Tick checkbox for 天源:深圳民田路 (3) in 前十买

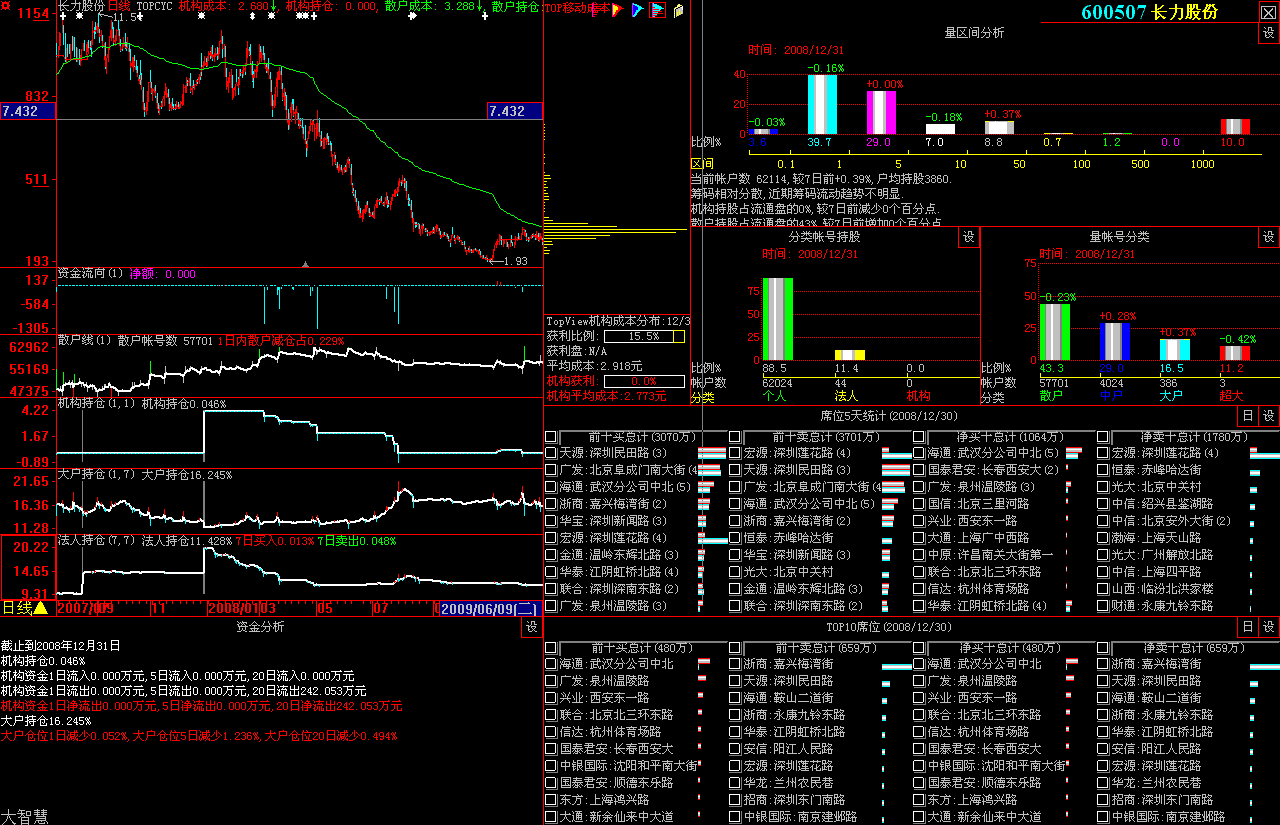pyautogui.click(x=551, y=453)
